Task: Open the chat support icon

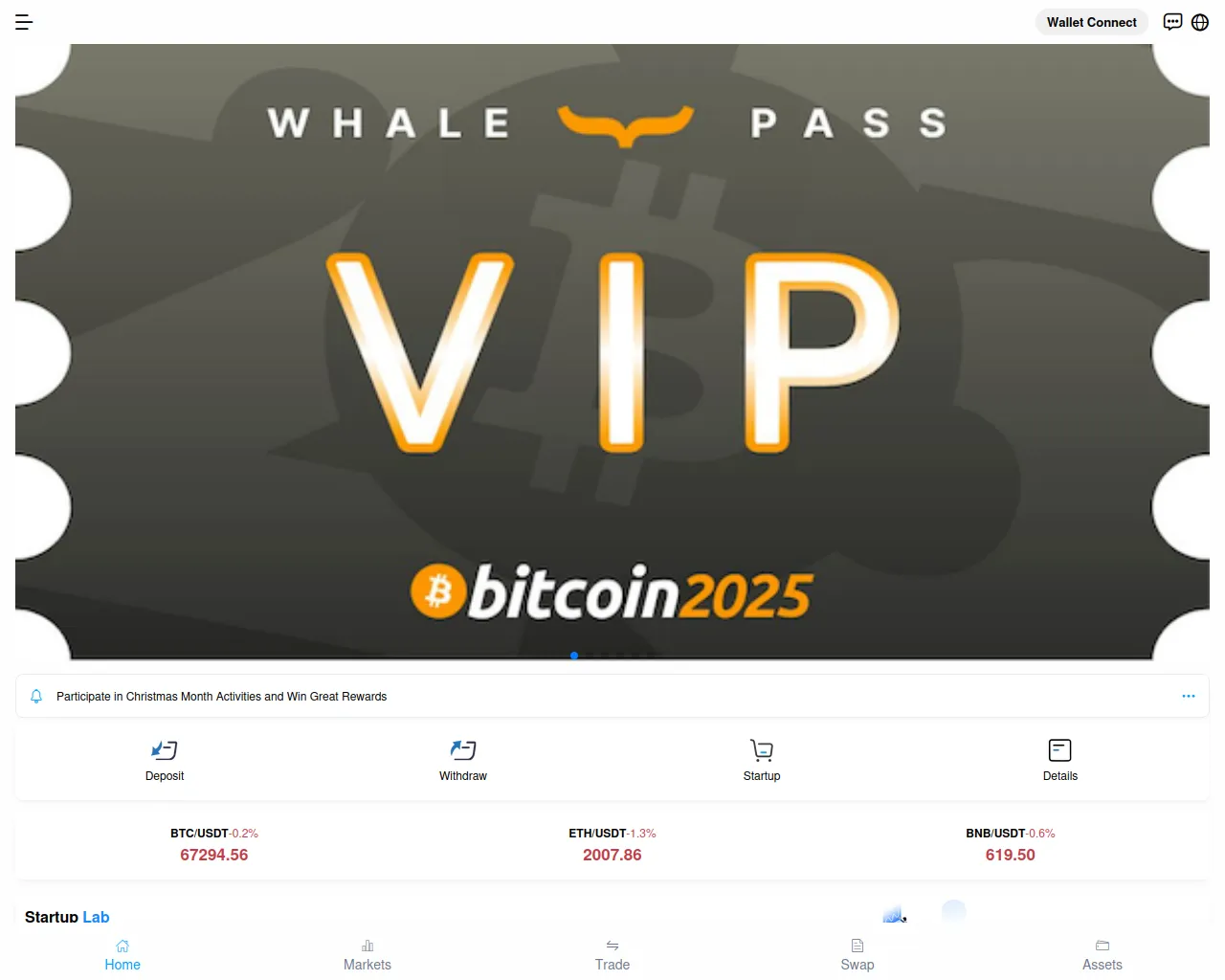Action: click(1172, 22)
